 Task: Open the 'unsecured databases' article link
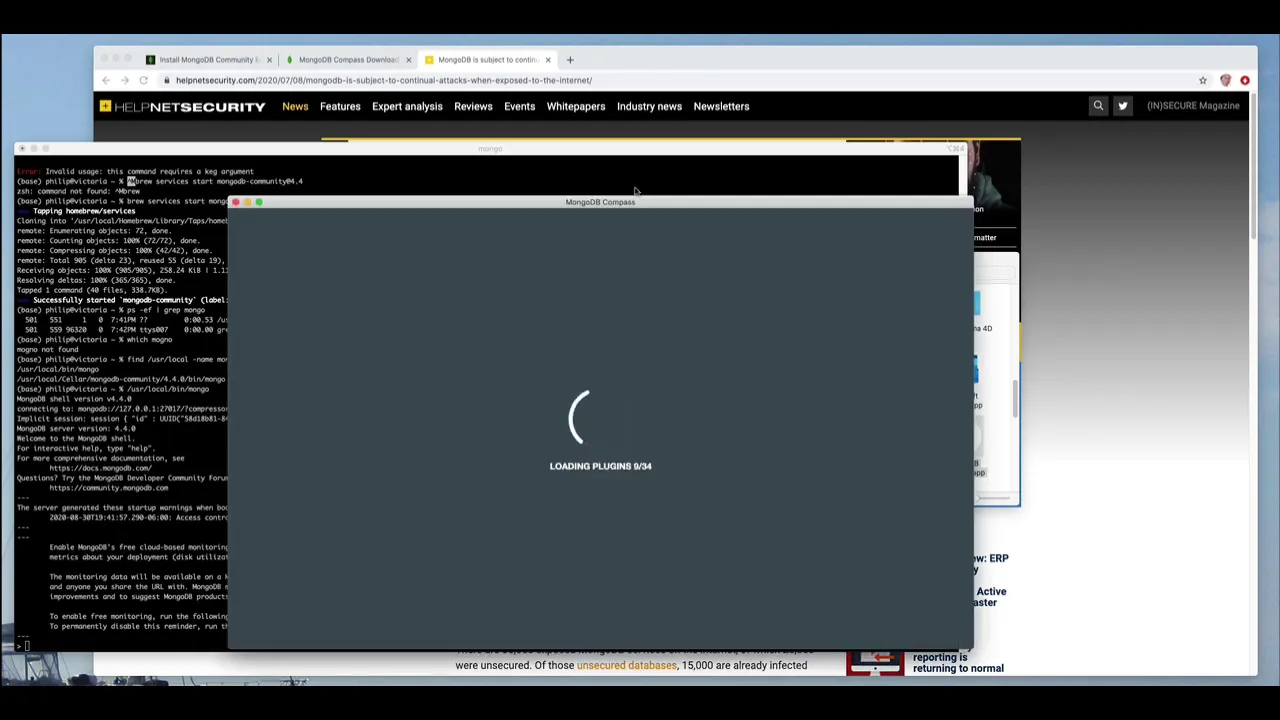(x=626, y=665)
